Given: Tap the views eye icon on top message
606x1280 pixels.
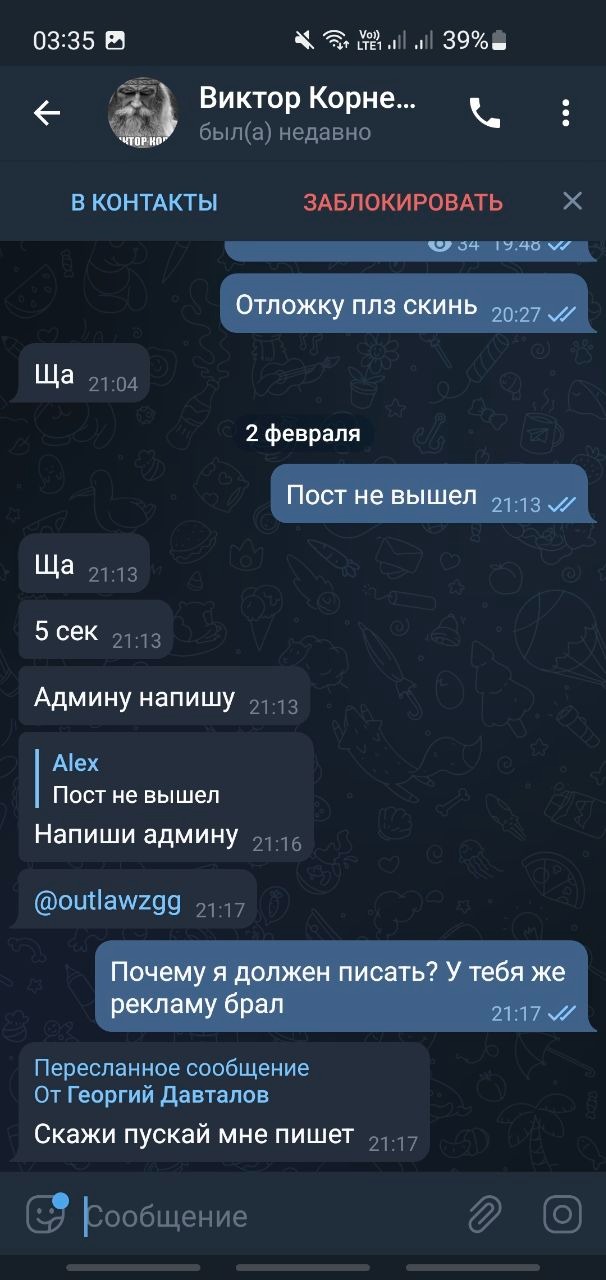Looking at the screenshot, I should tap(439, 243).
